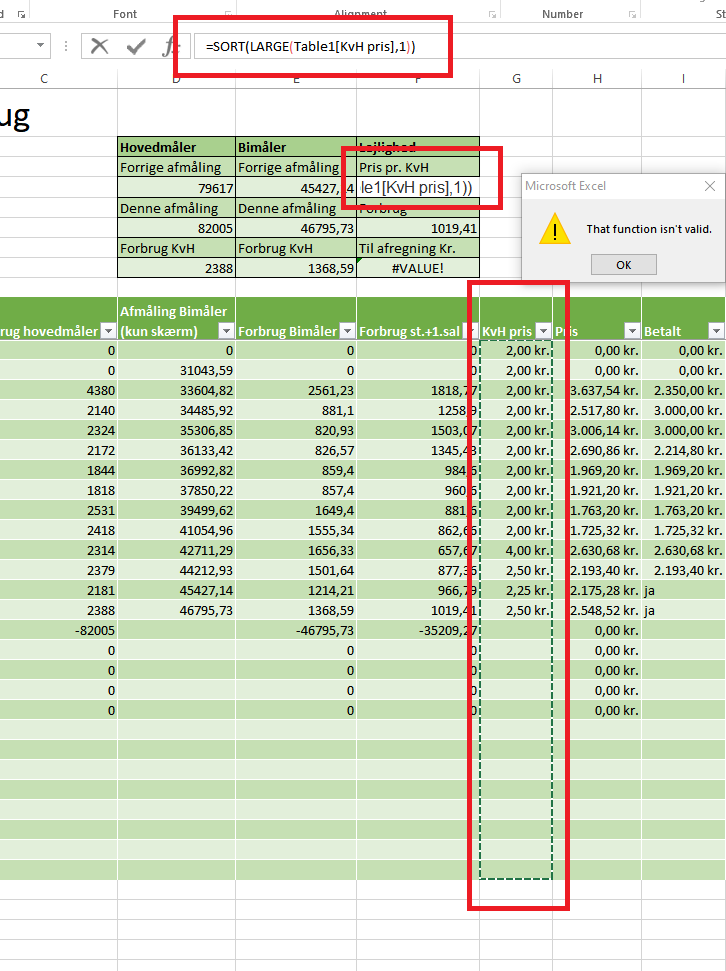Select column header H
Screen dimensions: 726x971
point(597,79)
